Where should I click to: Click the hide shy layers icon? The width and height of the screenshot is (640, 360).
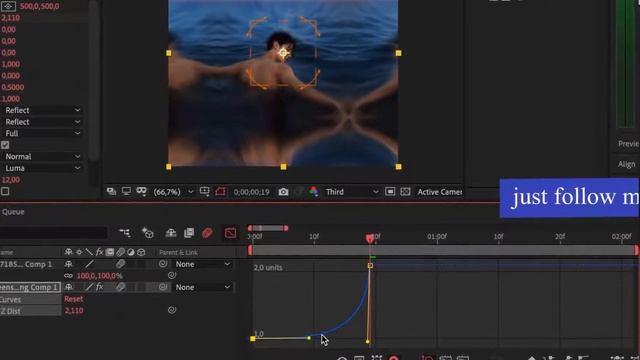(x=171, y=233)
